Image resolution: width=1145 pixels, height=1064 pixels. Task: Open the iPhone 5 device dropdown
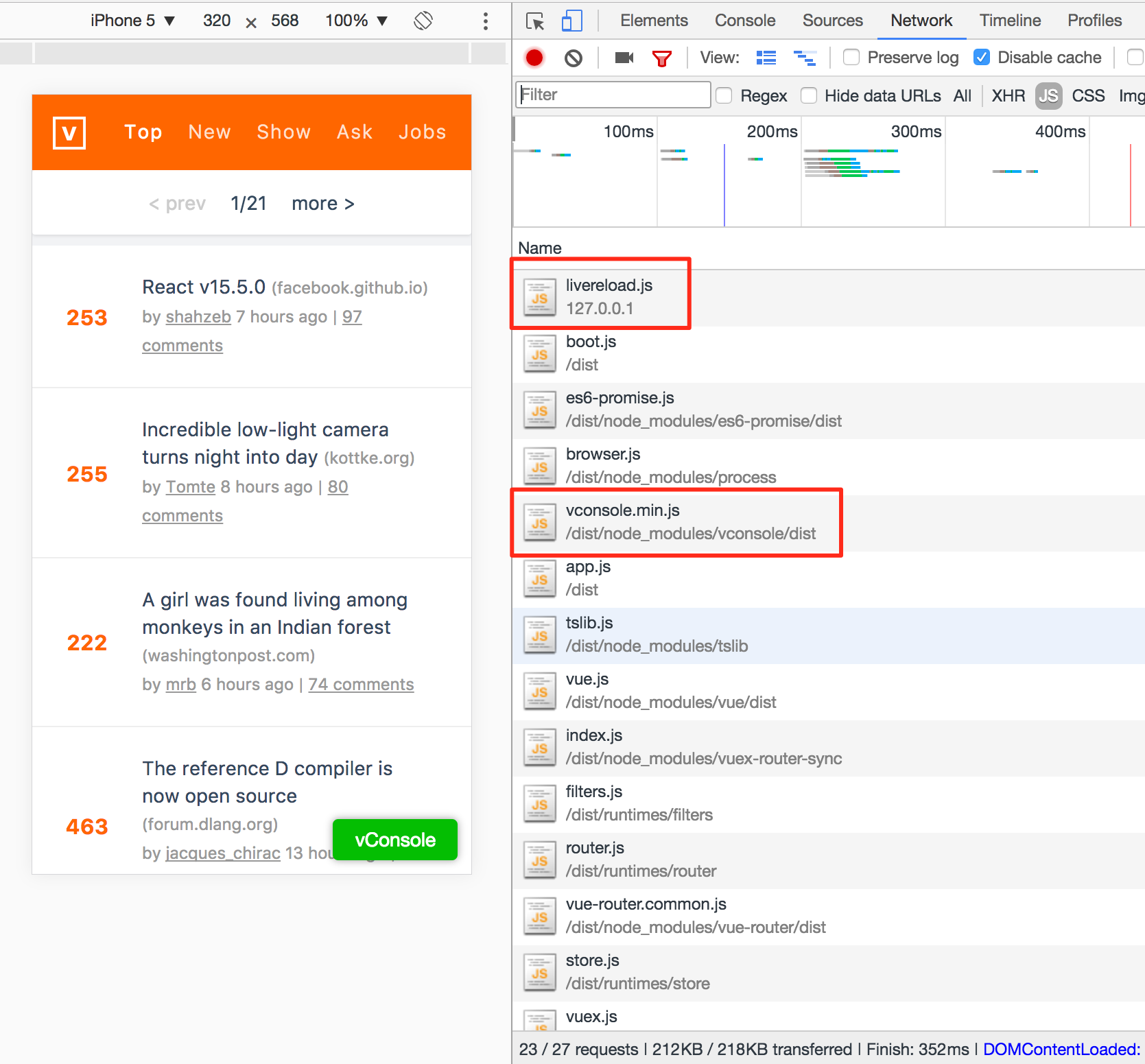[x=133, y=21]
